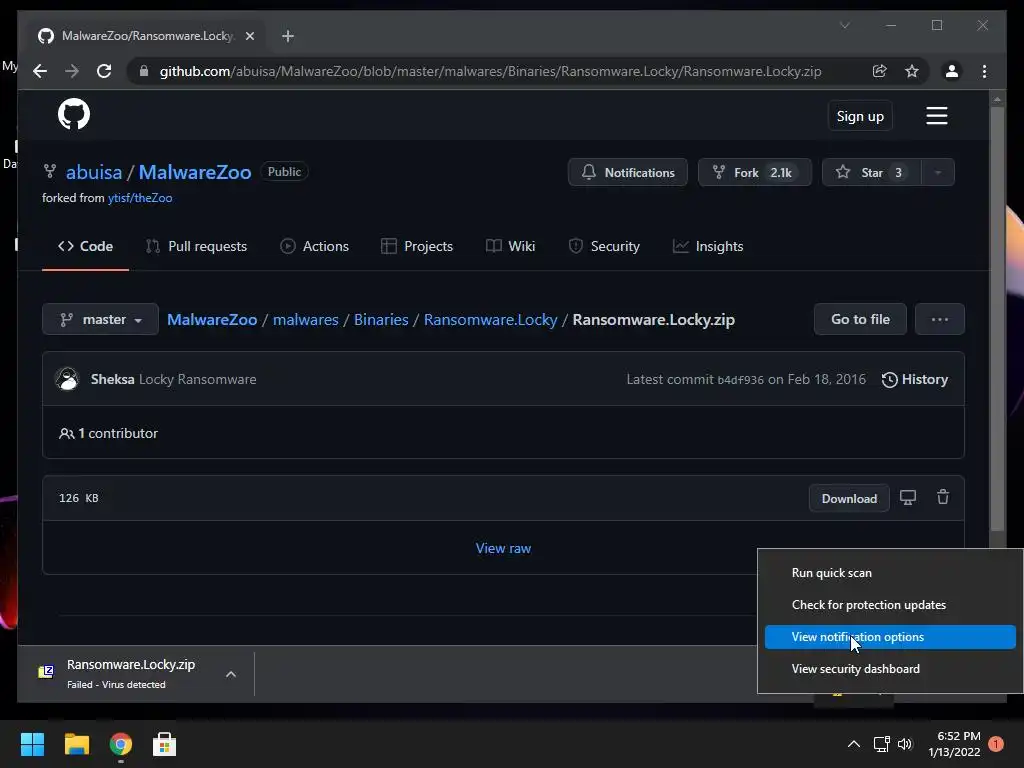Click the Sign up button
This screenshot has width=1024, height=768.
(860, 116)
